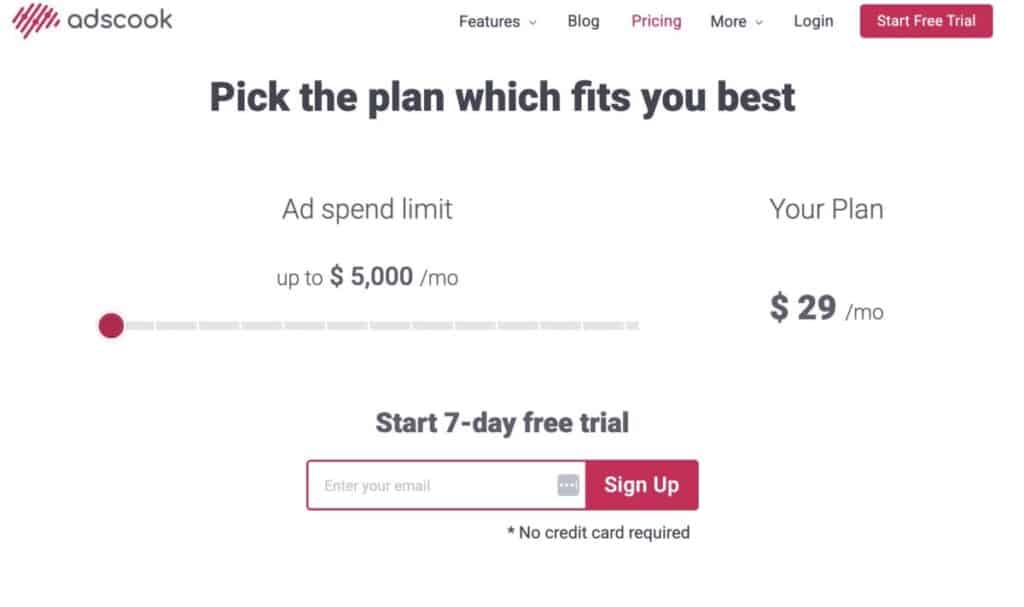The image size is (1024, 607).
Task: Click the up to $5,000 ad spend text
Action: click(366, 277)
